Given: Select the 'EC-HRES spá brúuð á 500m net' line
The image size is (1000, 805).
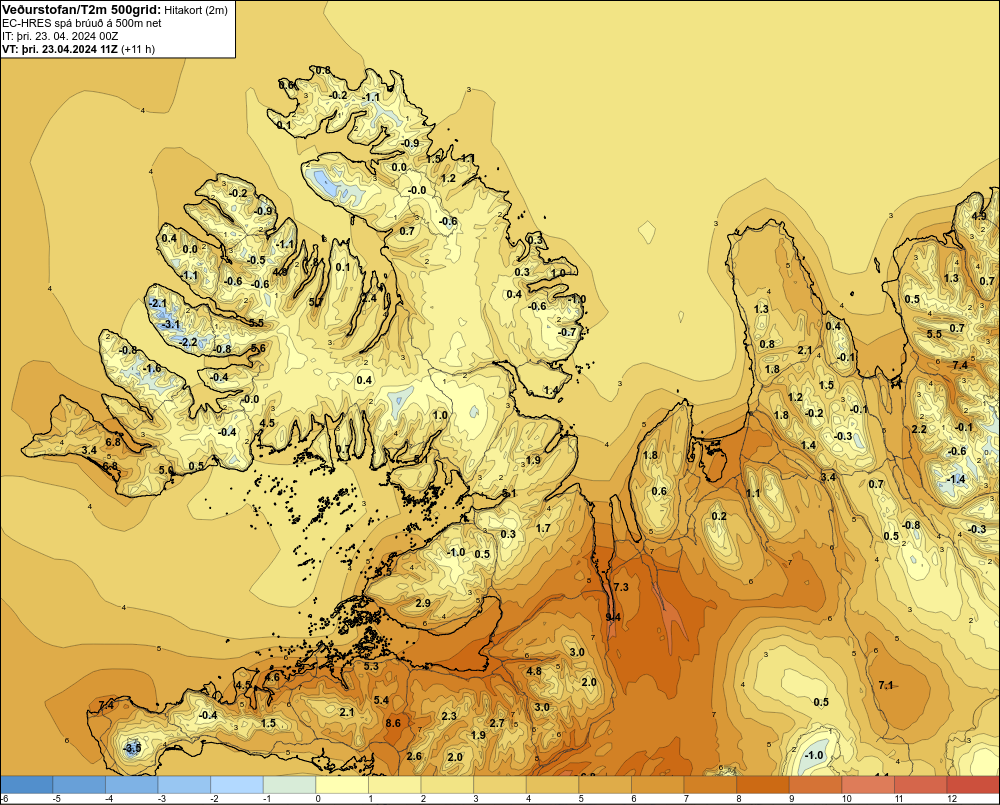Looking at the screenshot, I should coord(82,23).
